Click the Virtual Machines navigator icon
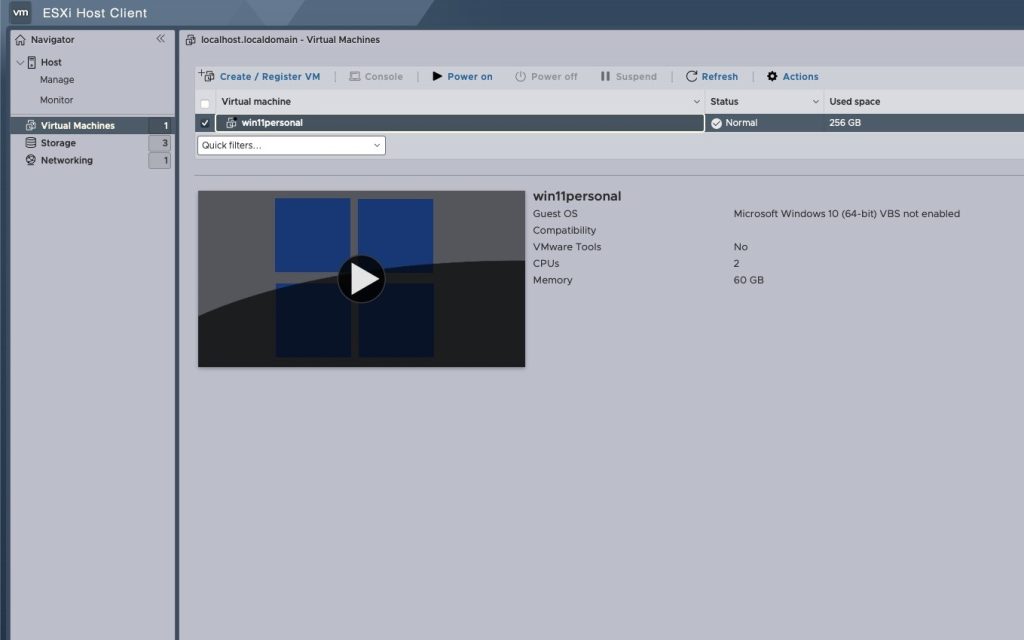This screenshot has height=640, width=1024. coord(31,125)
